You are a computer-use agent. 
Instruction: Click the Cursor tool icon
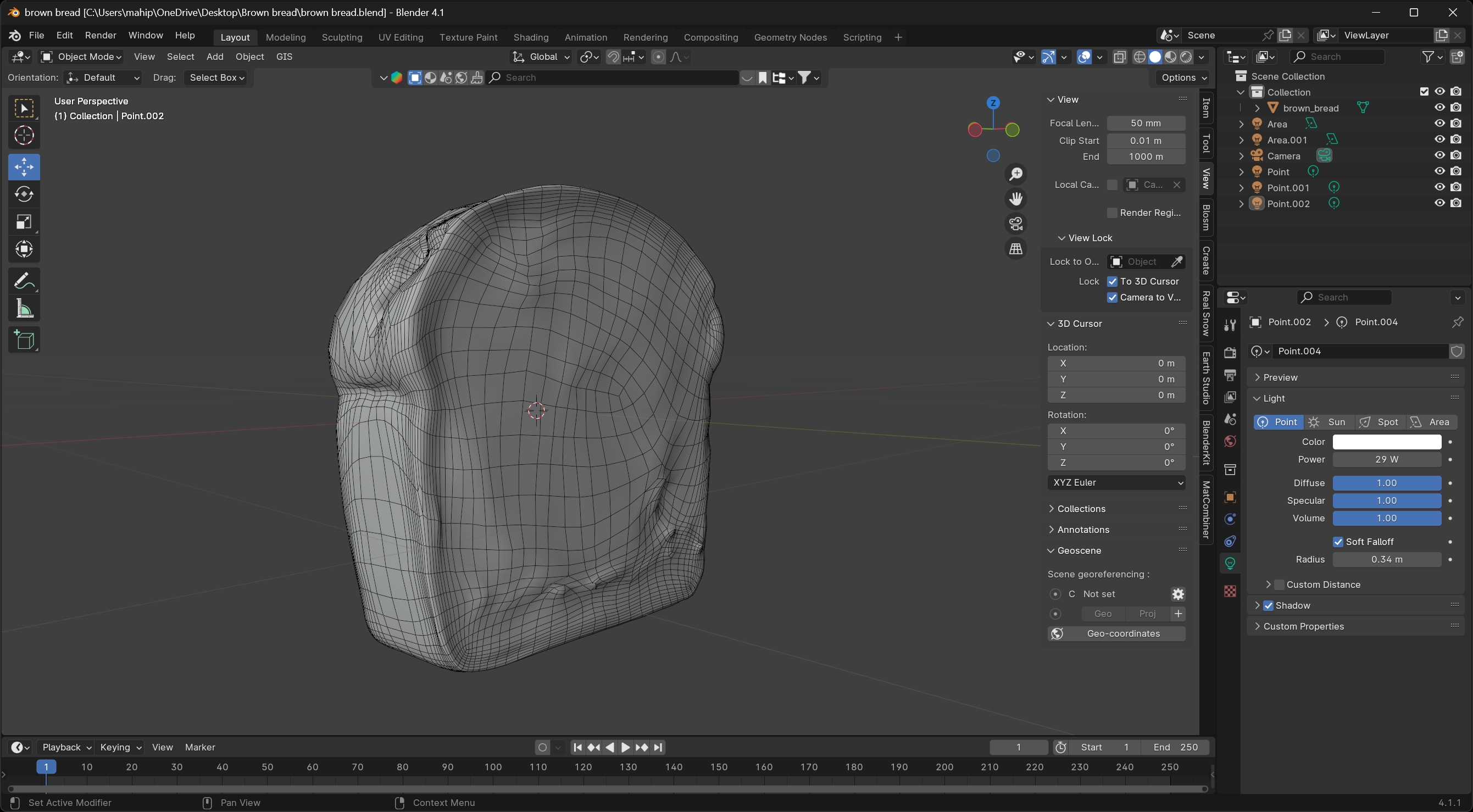(24, 136)
